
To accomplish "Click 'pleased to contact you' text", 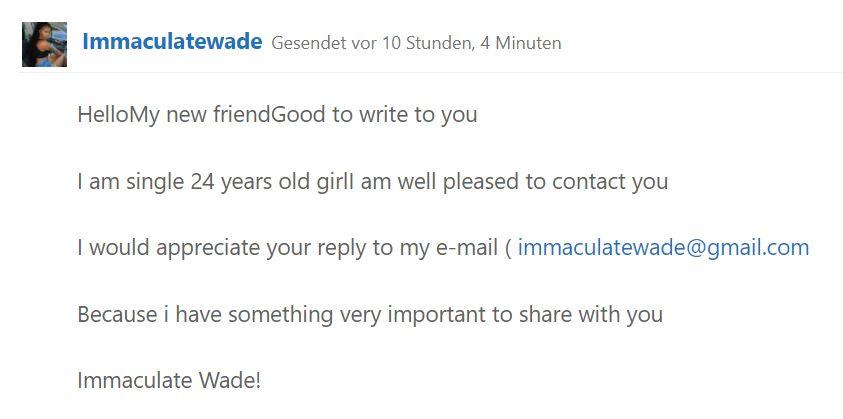I will pyautogui.click(x=555, y=182).
